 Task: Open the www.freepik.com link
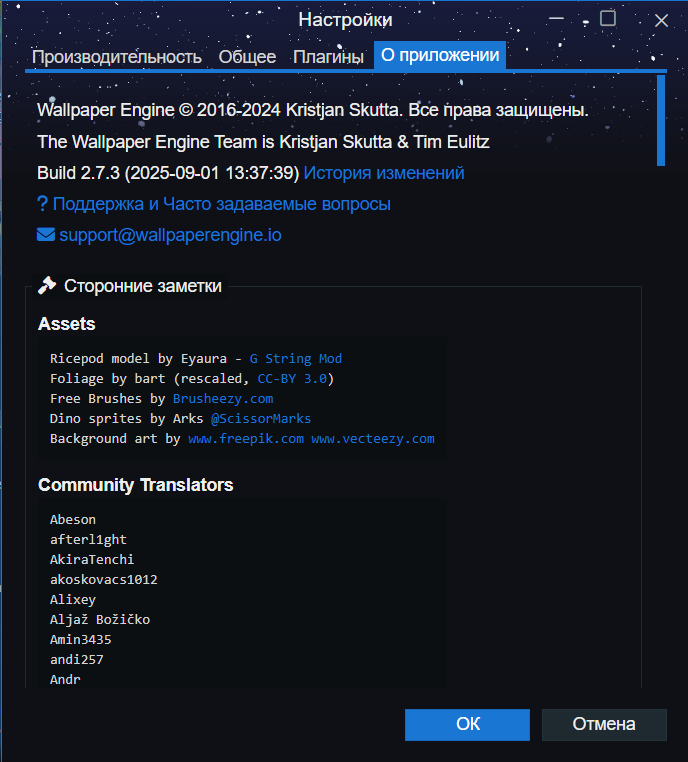click(246, 438)
